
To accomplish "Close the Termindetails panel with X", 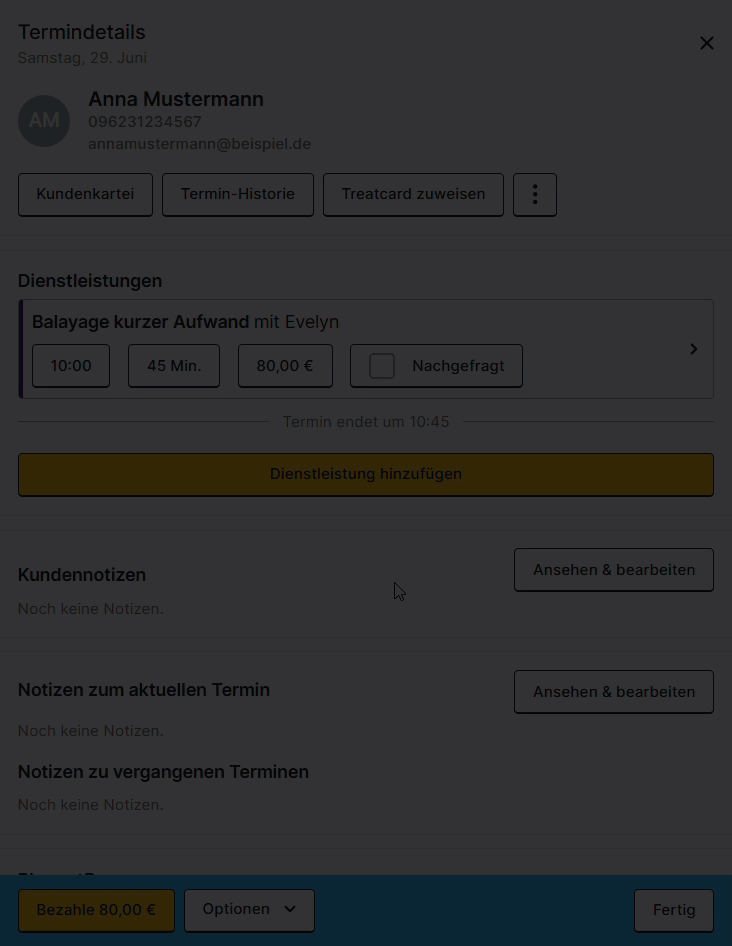I will point(707,43).
